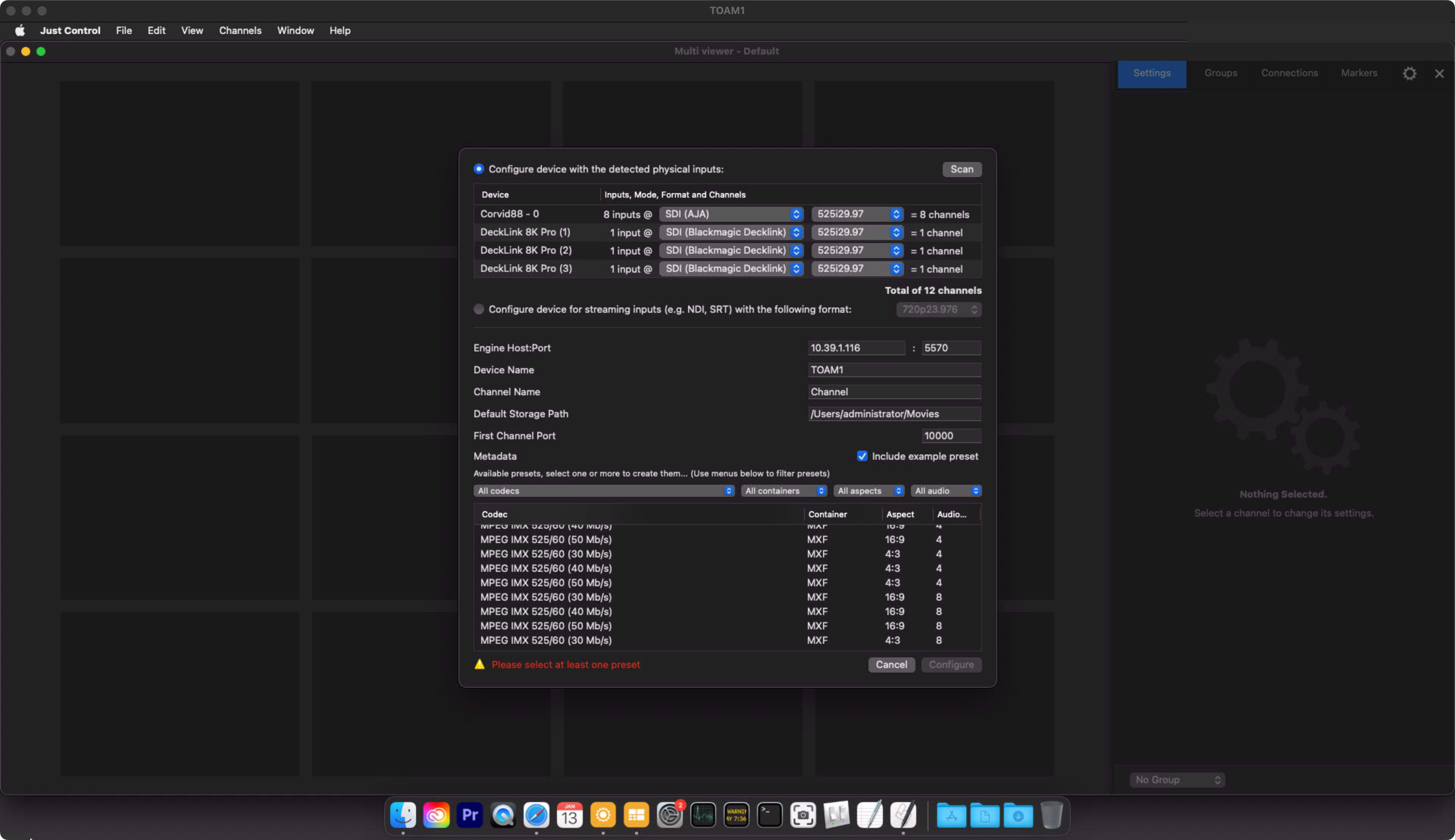1455x840 pixels.
Task: Click the Scan button
Action: (962, 169)
